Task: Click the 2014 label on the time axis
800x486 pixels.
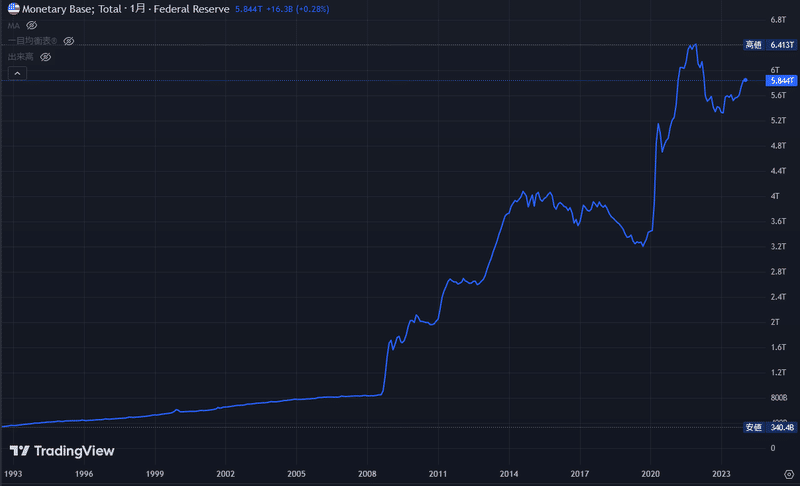Action: [x=509, y=474]
